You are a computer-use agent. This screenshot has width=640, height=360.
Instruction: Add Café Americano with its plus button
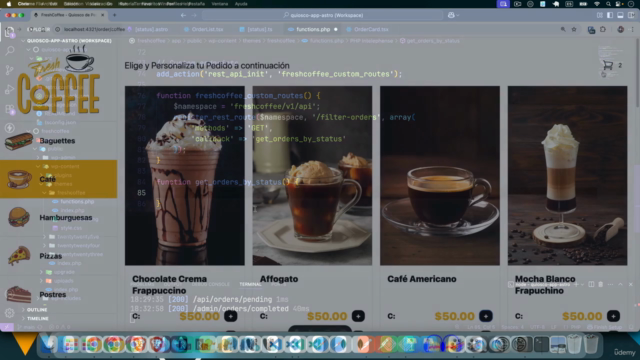(486, 316)
